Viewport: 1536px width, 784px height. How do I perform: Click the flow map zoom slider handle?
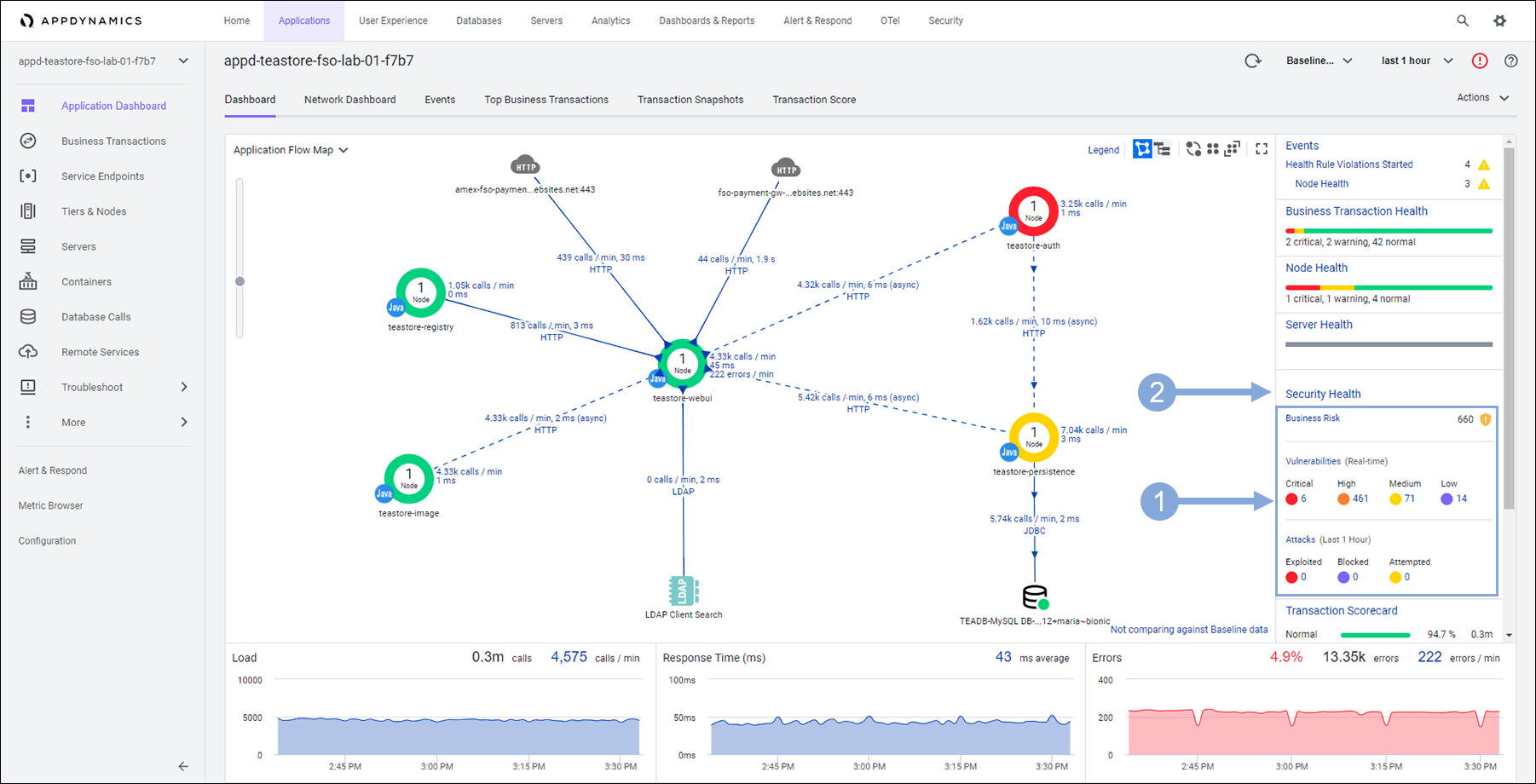[x=240, y=281]
